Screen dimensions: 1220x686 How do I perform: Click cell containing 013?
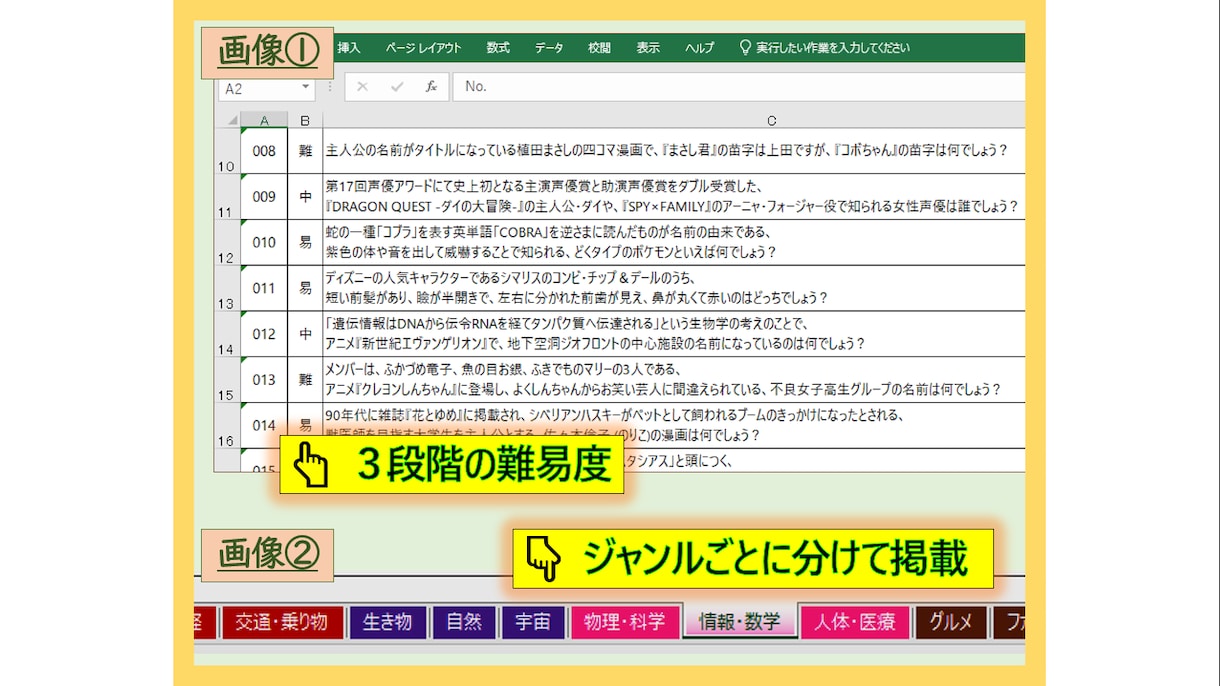click(264, 380)
